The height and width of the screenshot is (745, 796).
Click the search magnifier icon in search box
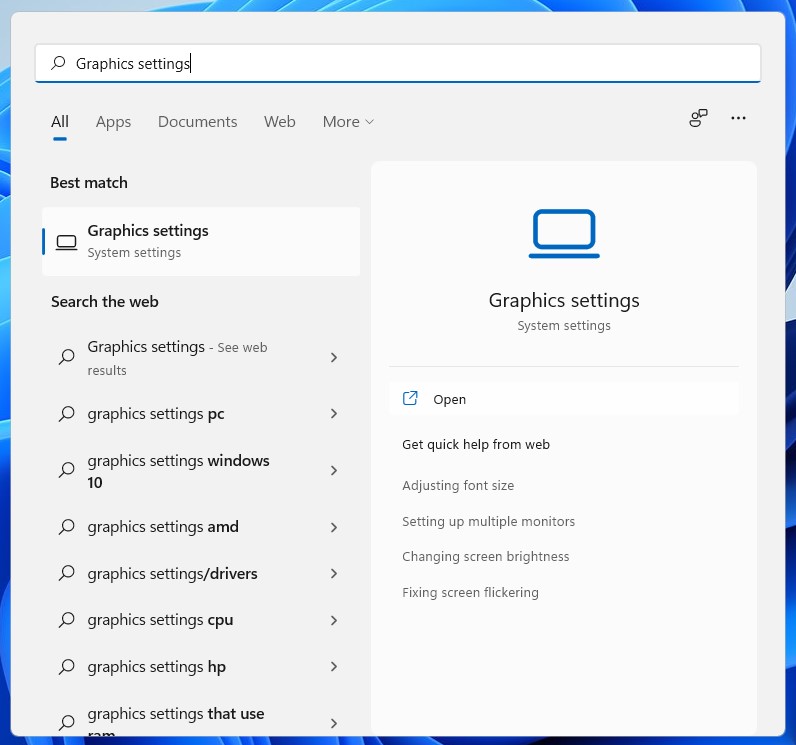pyautogui.click(x=58, y=63)
